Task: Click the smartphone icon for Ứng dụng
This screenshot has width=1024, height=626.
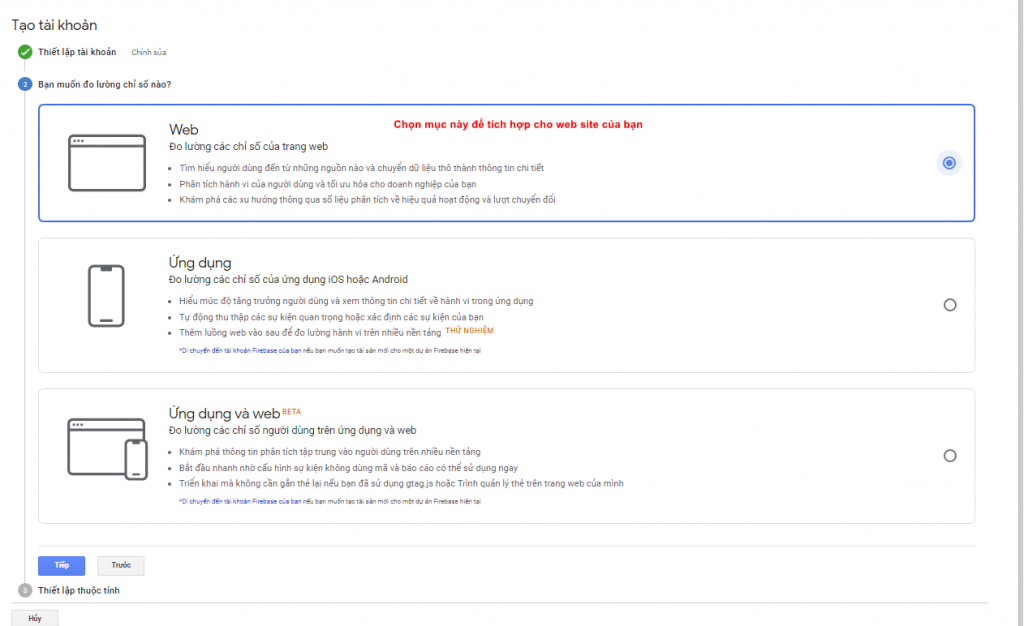Action: (x=106, y=295)
